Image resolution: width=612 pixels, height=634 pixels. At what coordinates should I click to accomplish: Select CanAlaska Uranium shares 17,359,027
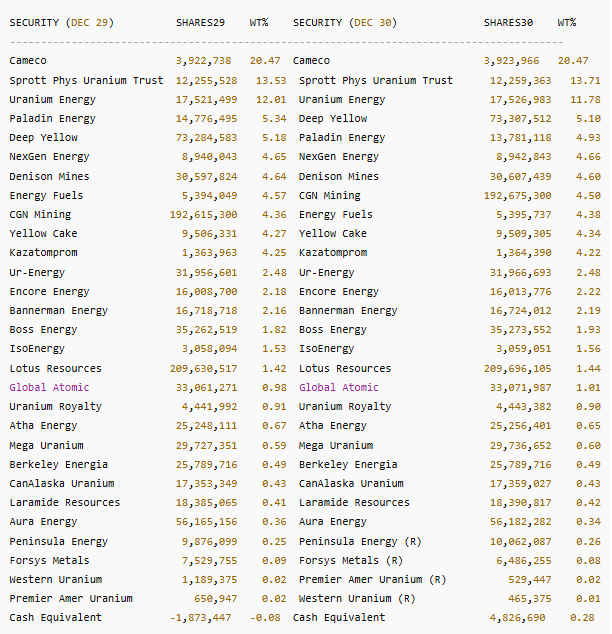point(521,484)
